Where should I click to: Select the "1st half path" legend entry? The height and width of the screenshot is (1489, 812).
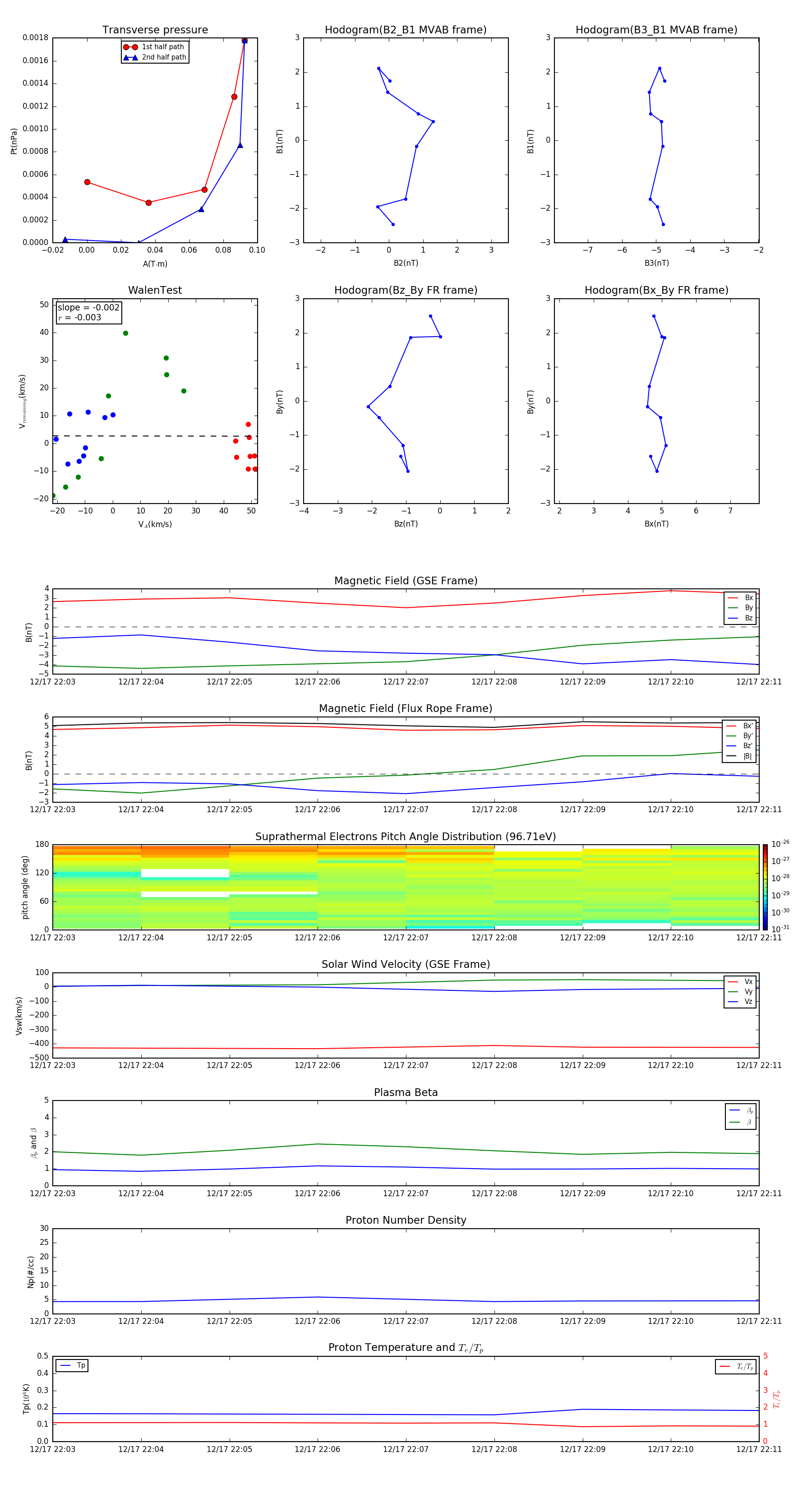(154, 47)
